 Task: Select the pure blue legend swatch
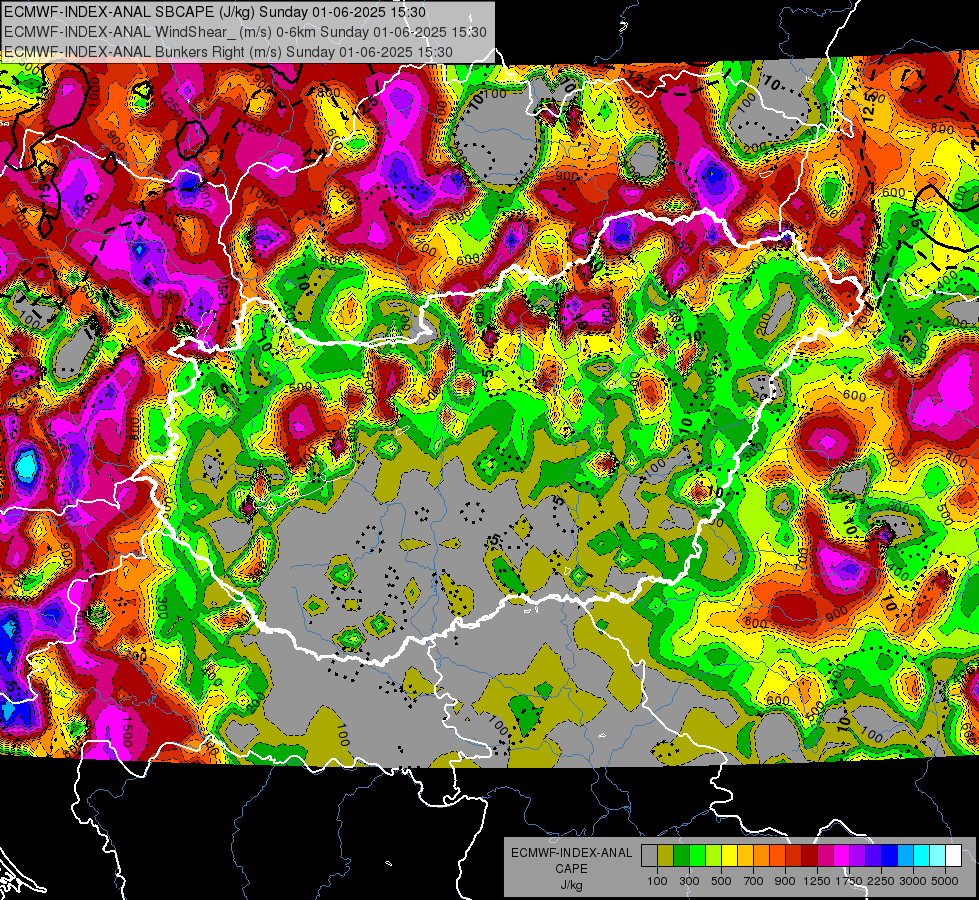pyautogui.click(x=890, y=856)
